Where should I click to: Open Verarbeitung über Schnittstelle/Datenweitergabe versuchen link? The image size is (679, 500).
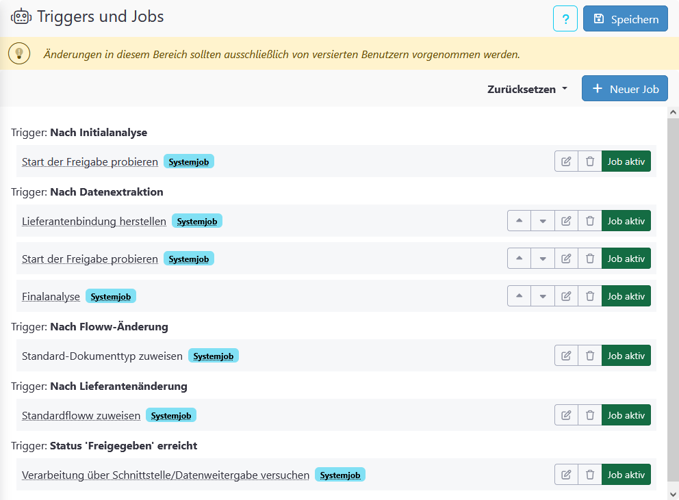(x=165, y=476)
